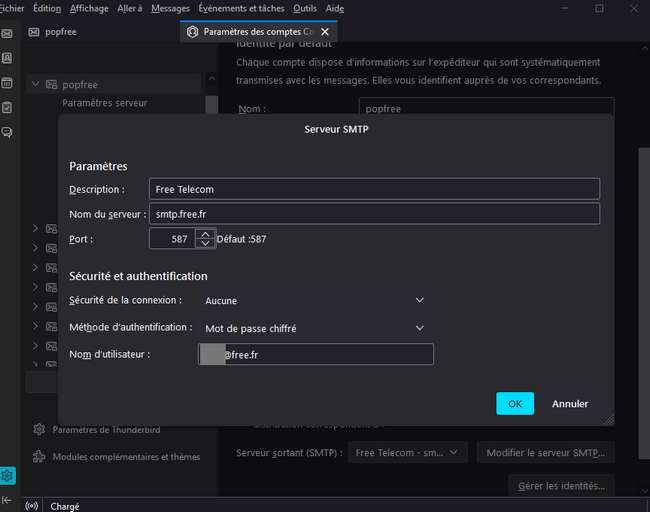Click the Nom du serveur field
The height and width of the screenshot is (512, 650).
pos(374,214)
